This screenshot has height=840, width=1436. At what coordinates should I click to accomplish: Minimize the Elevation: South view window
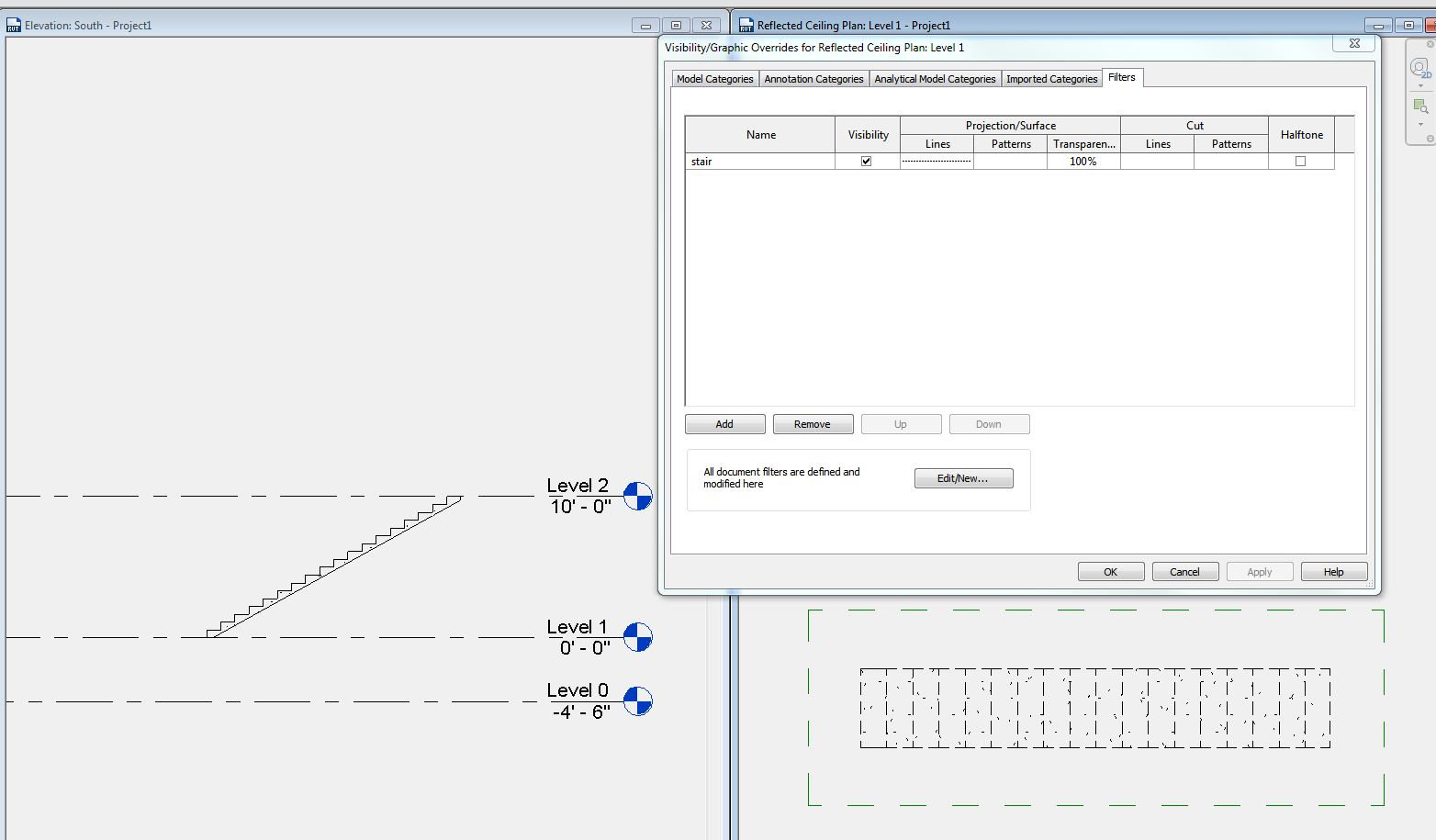coord(645,26)
